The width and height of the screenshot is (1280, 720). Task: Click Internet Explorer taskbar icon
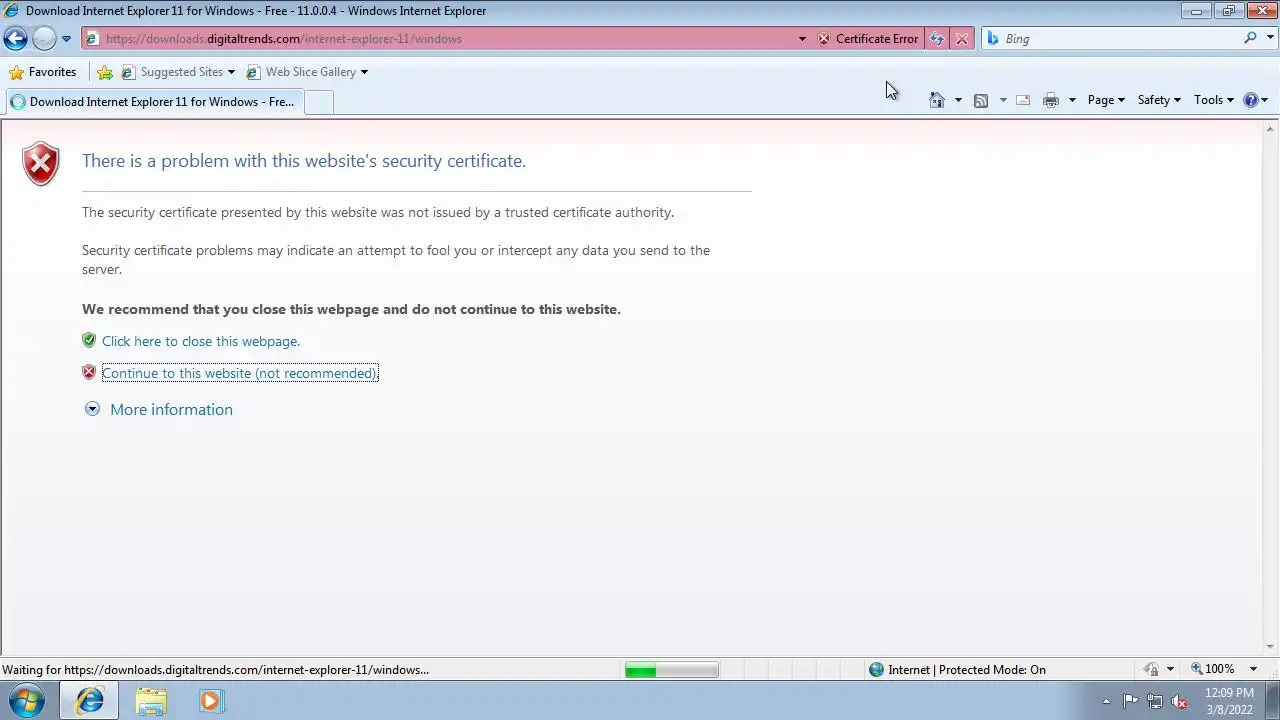89,701
